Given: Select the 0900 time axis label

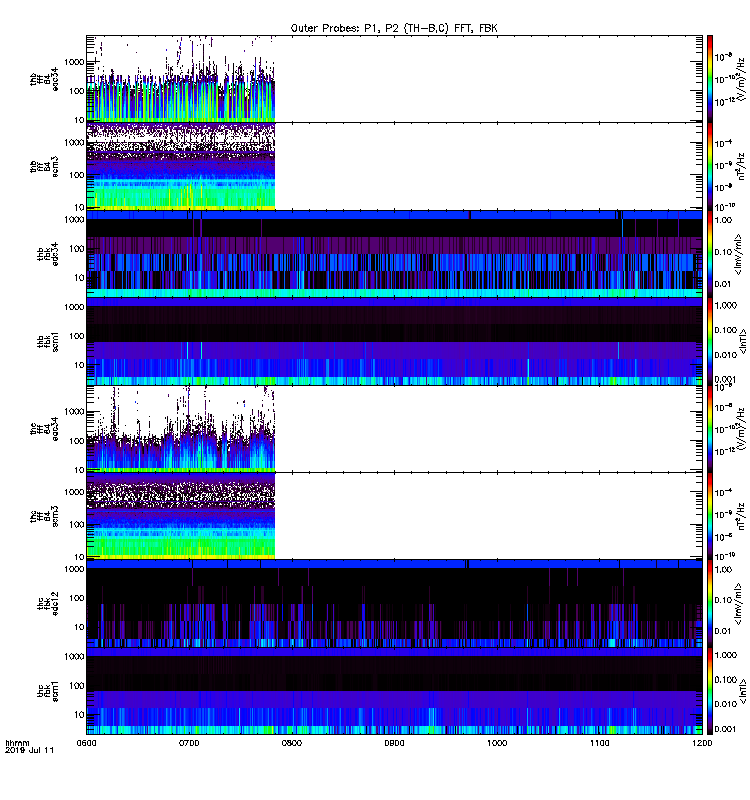Looking at the screenshot, I should [x=394, y=743].
